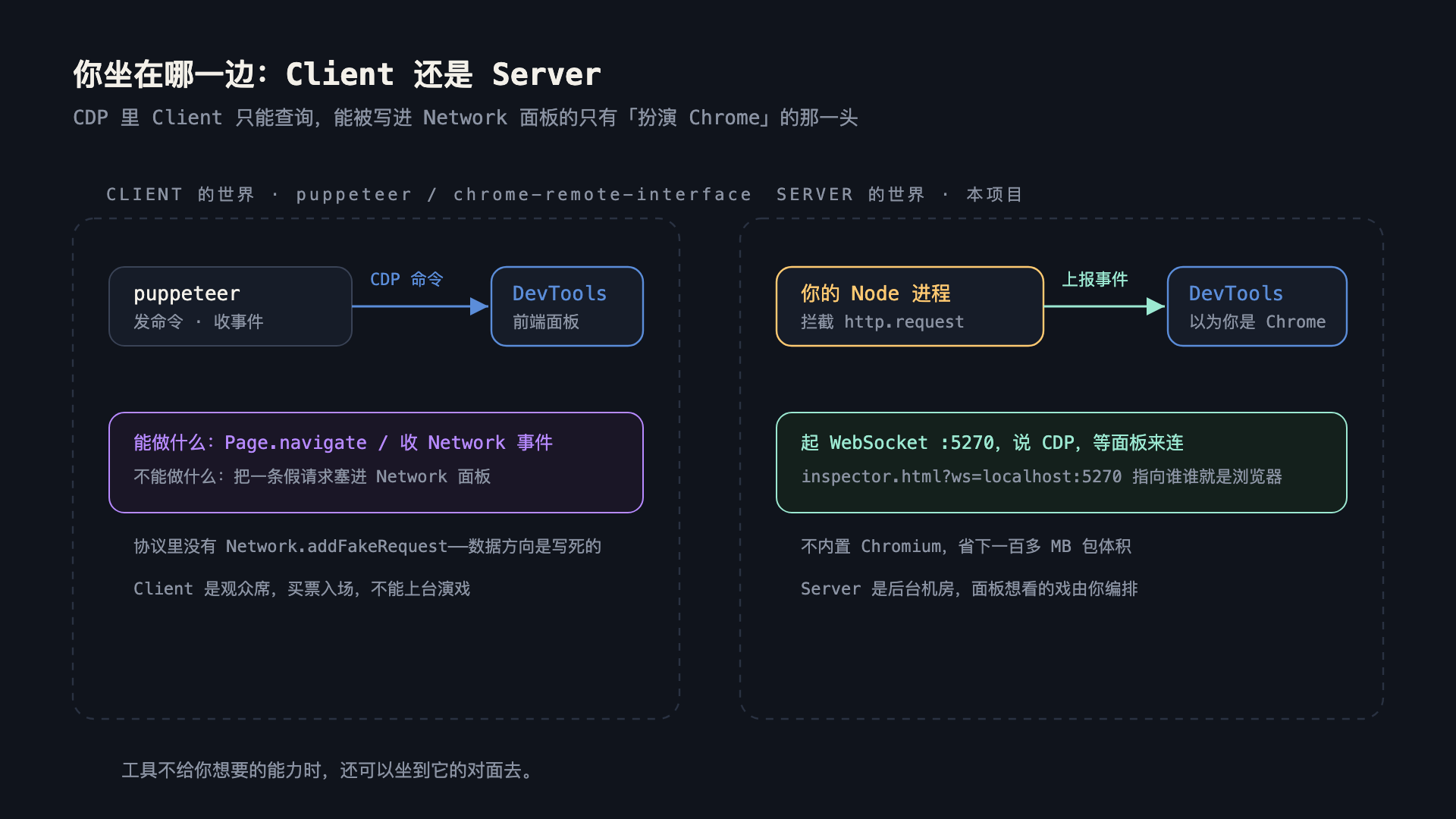Select the puppeteer 发命令 · 收事件 box
The width and height of the screenshot is (1456, 819).
click(x=231, y=306)
